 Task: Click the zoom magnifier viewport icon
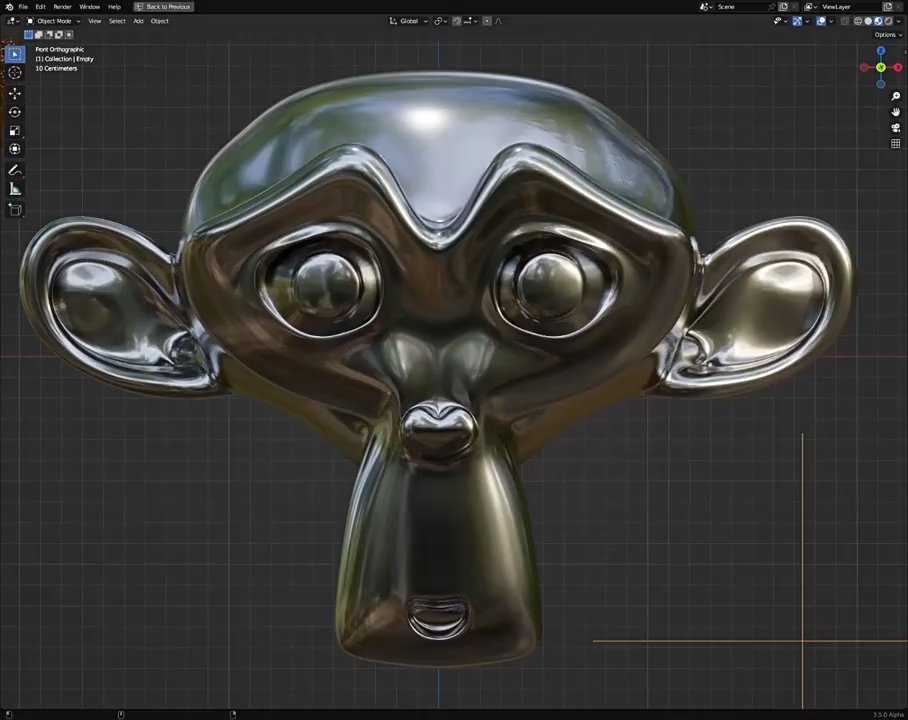point(896,97)
